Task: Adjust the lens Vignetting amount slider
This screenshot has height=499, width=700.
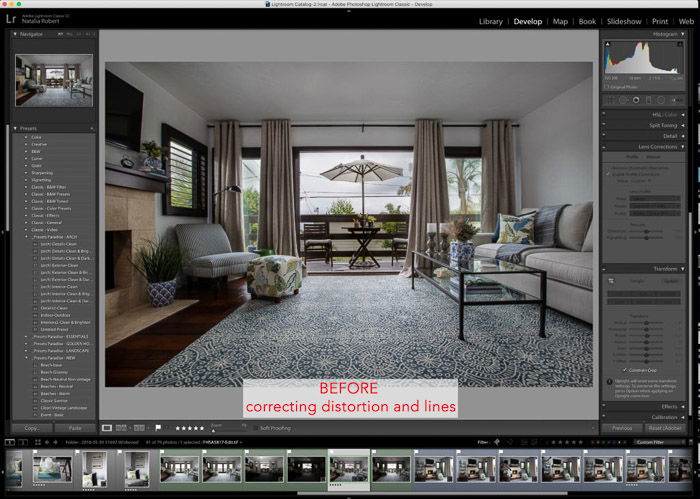Action: tap(646, 238)
